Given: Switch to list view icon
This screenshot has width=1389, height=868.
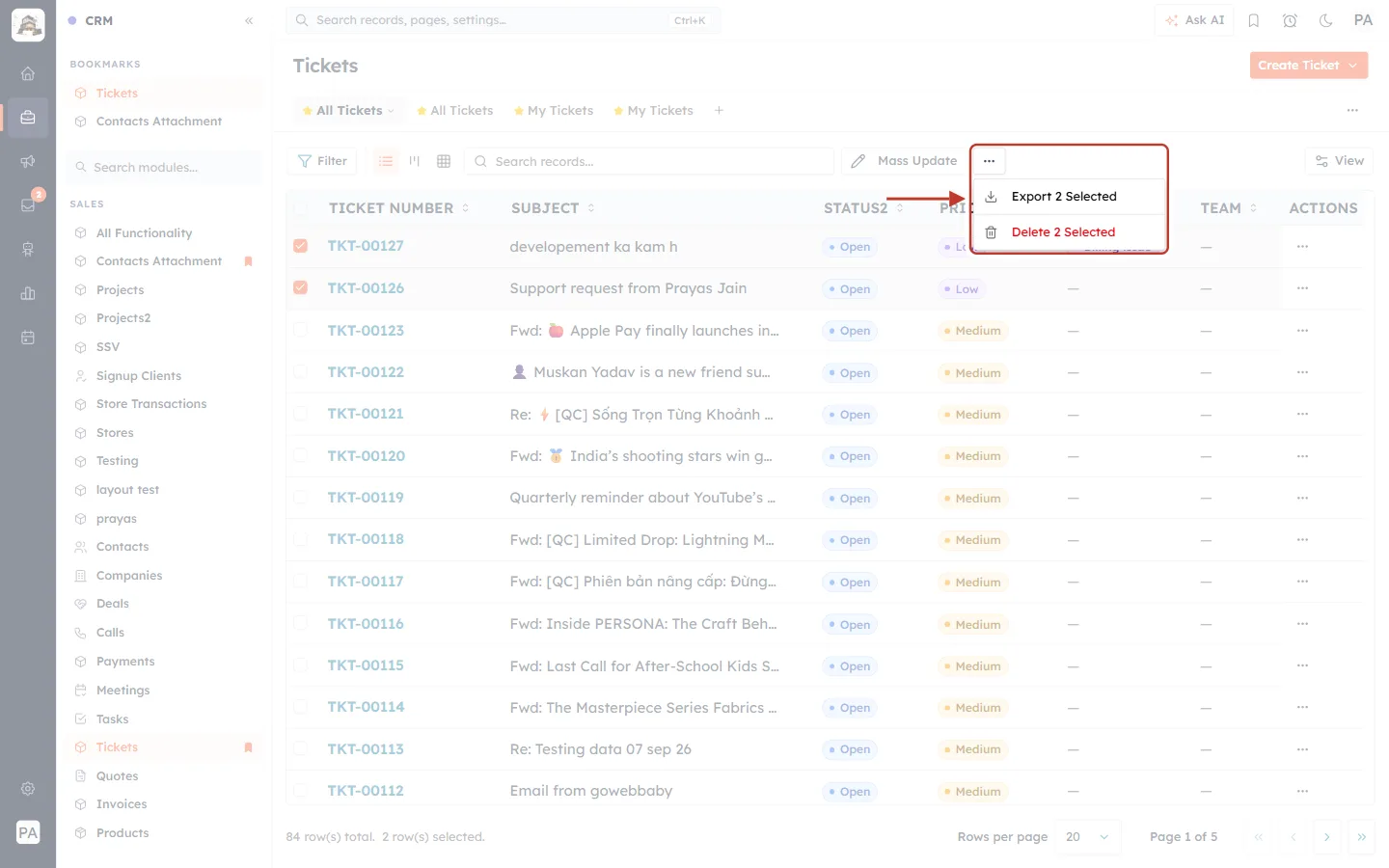Looking at the screenshot, I should [386, 161].
